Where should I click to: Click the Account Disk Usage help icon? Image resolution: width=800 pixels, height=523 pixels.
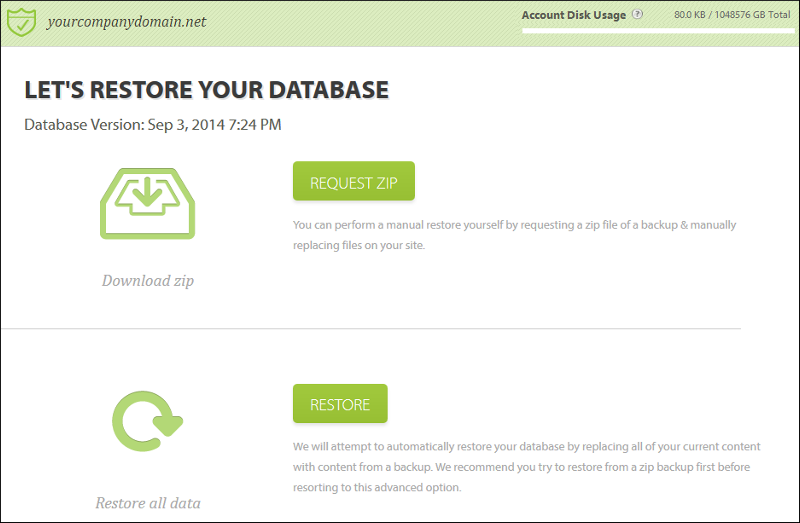[x=638, y=15]
